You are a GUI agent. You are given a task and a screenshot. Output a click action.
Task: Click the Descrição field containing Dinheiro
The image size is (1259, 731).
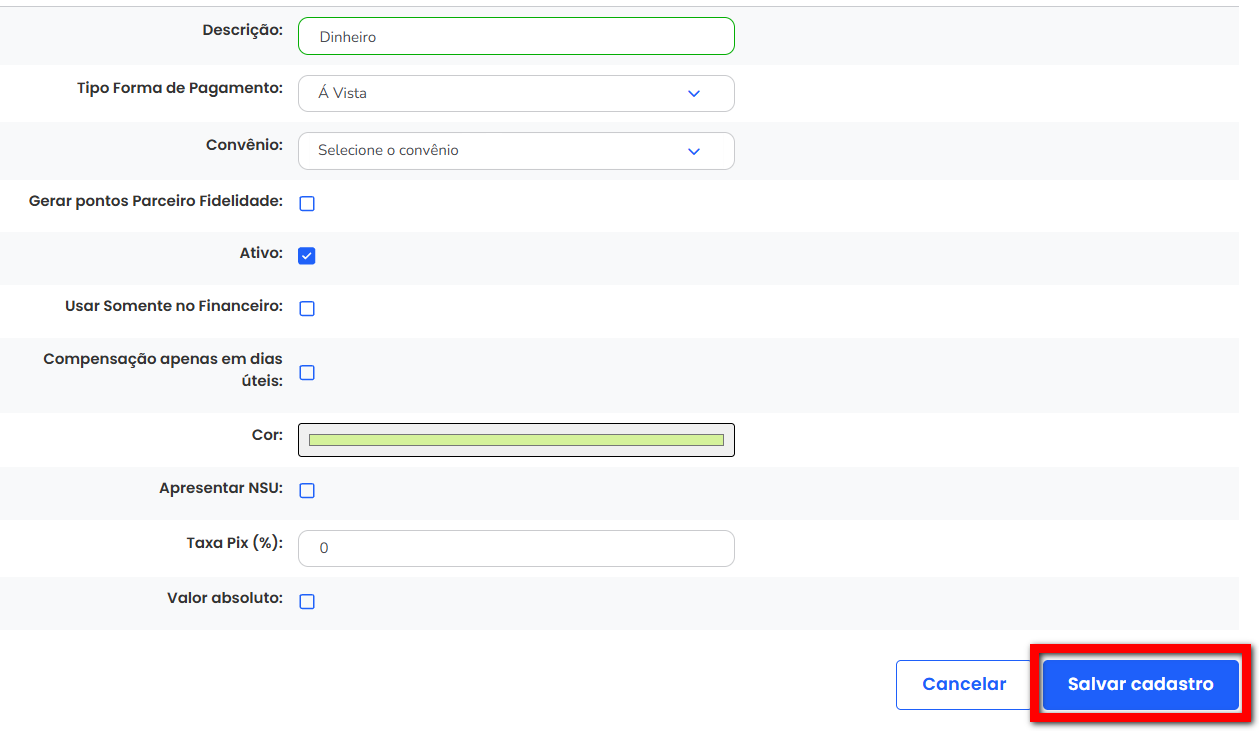pos(515,37)
